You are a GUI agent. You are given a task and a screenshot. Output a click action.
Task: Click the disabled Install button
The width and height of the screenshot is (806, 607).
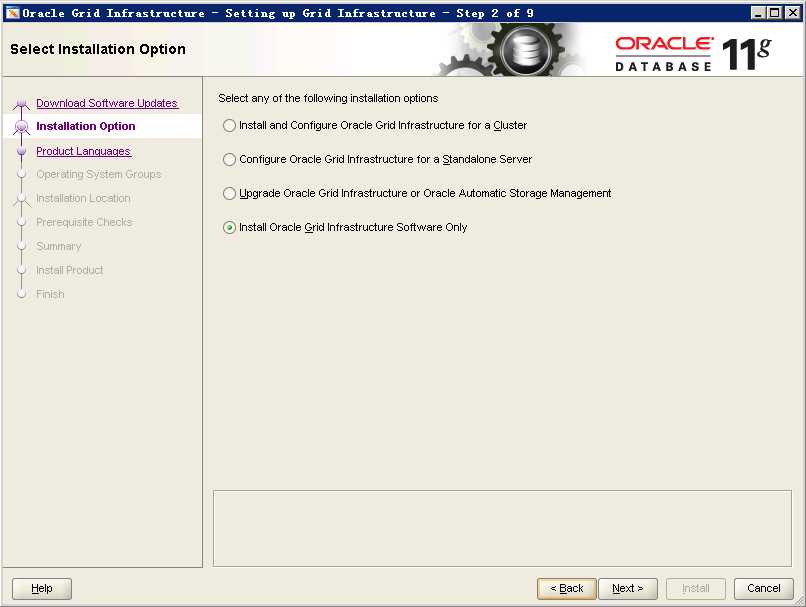(695, 588)
